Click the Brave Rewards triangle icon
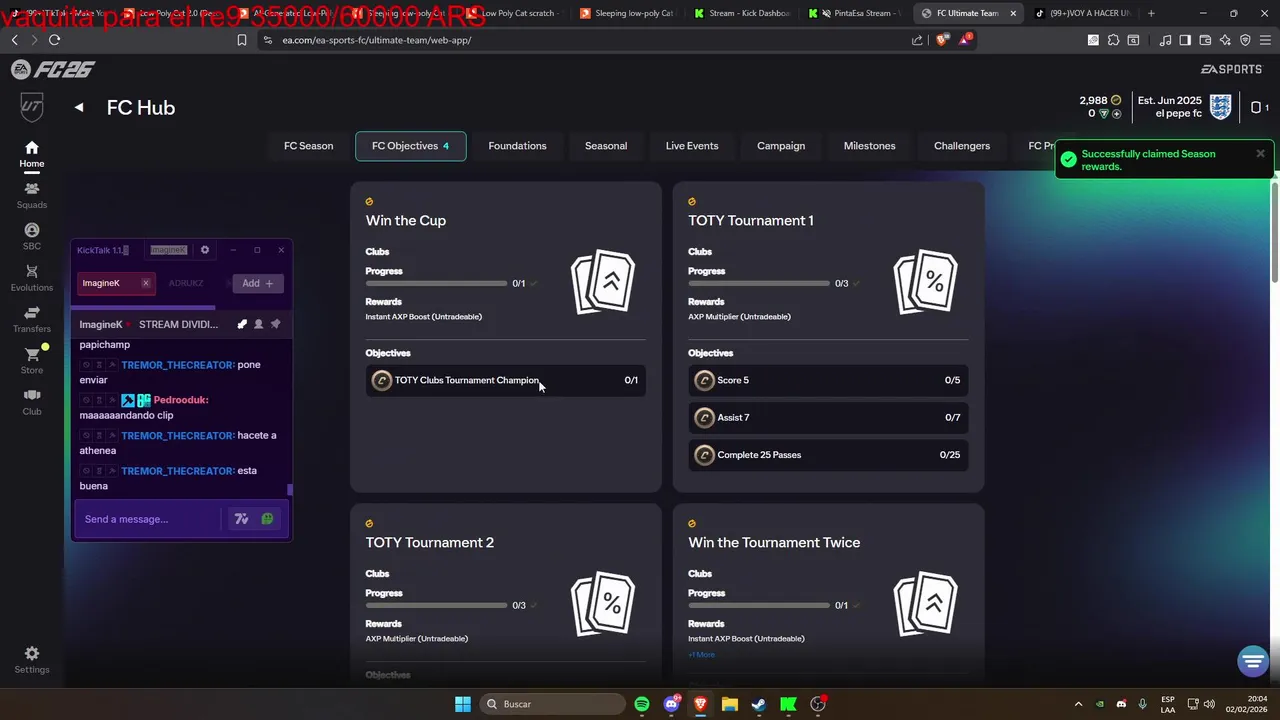 click(x=965, y=40)
